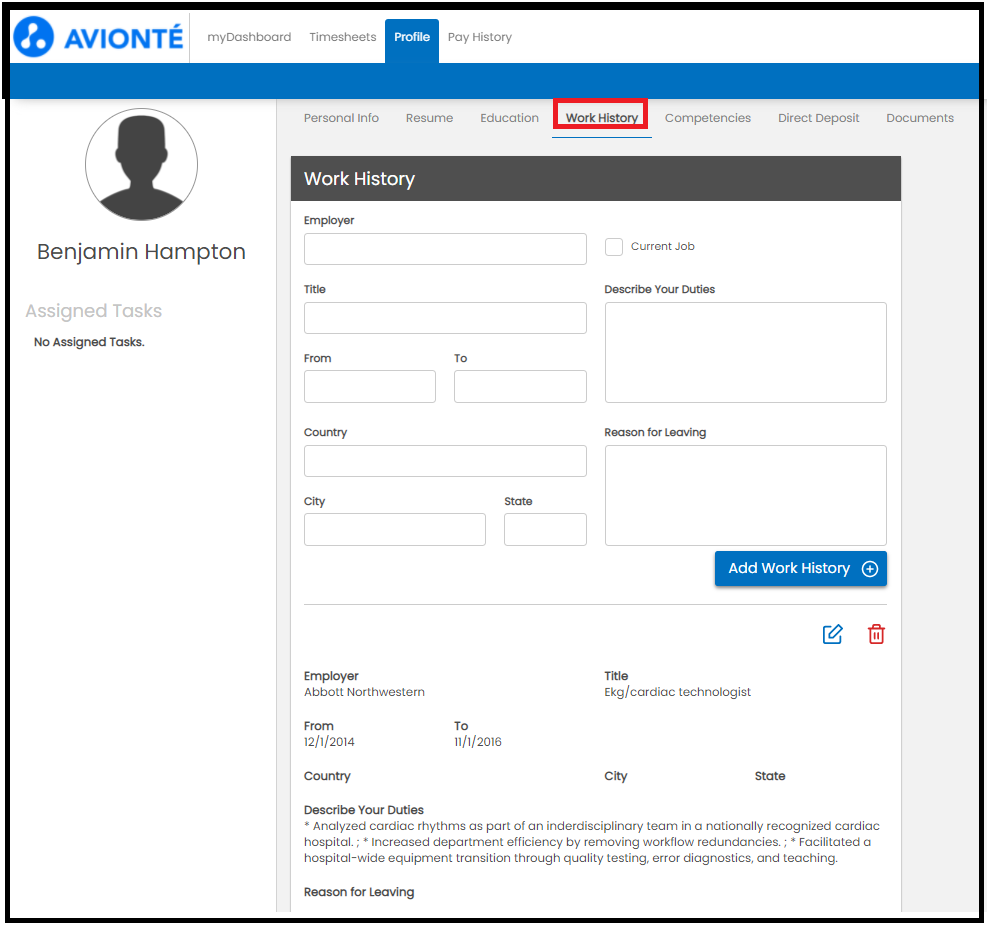Image resolution: width=987 pixels, height=927 pixels.
Task: Delete the Abbott Northwestern work entry
Action: (876, 634)
